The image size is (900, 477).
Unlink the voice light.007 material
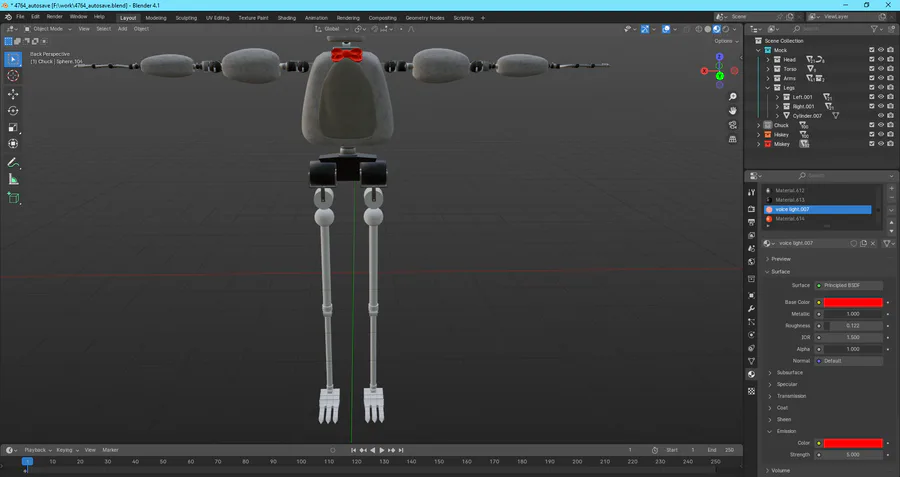[x=873, y=243]
